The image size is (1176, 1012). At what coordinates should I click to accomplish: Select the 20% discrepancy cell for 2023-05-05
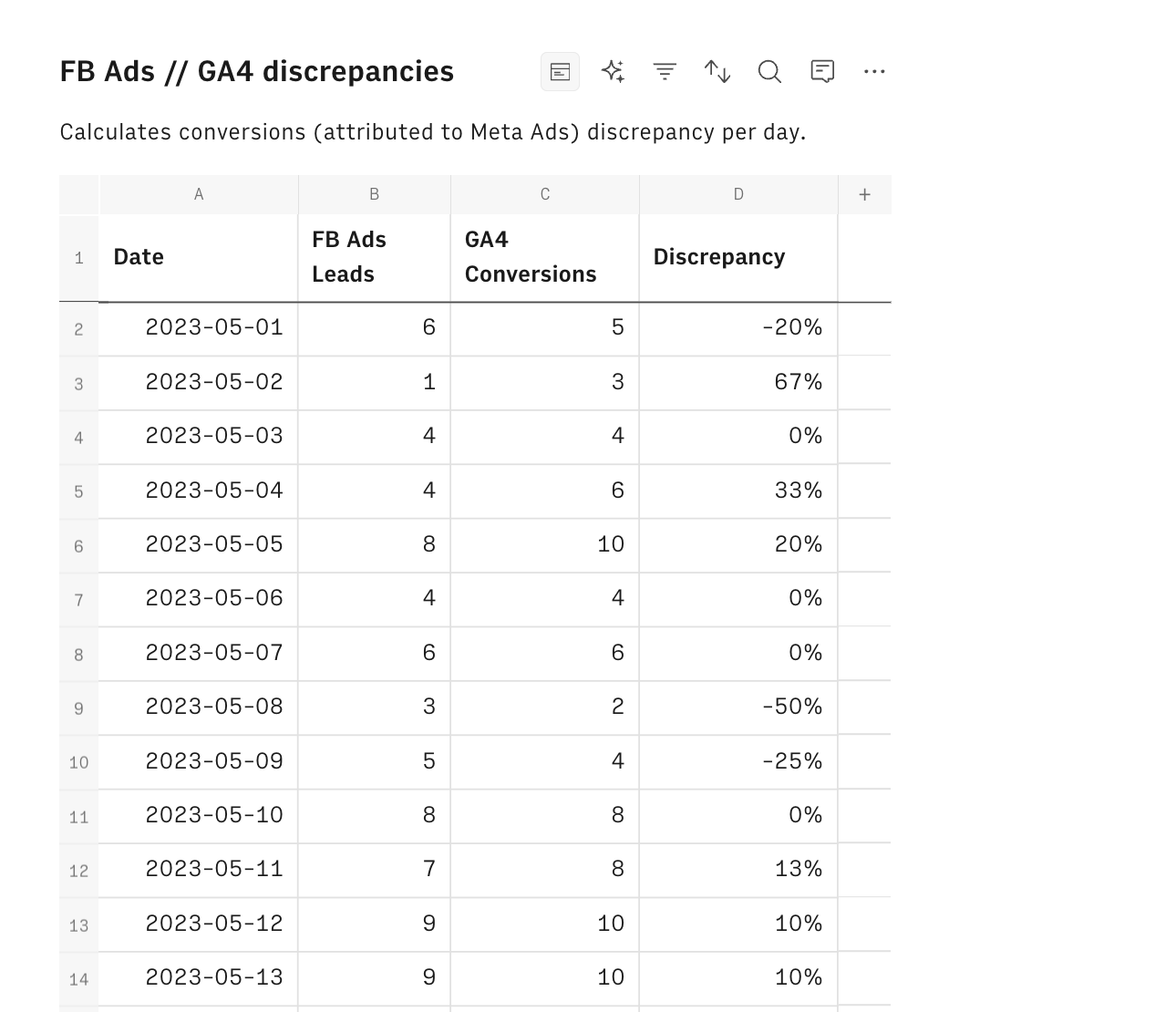(738, 545)
